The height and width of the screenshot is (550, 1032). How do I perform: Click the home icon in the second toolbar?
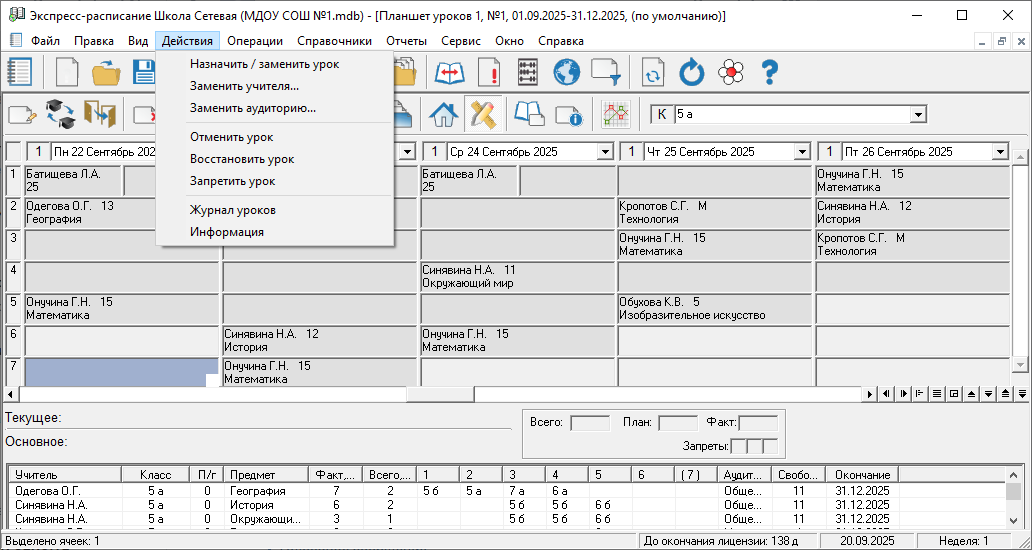click(443, 115)
